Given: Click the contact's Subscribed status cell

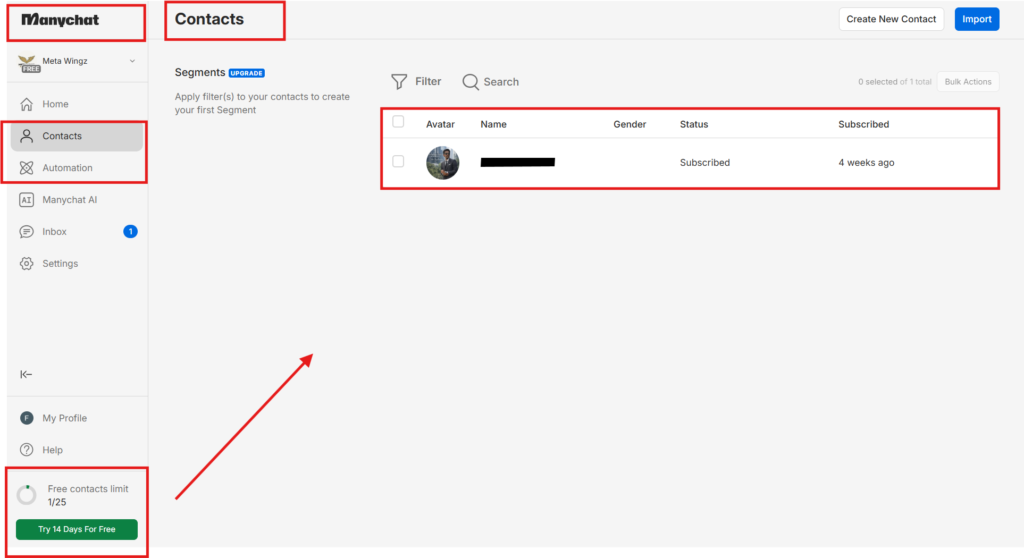Looking at the screenshot, I should pyautogui.click(x=705, y=163).
